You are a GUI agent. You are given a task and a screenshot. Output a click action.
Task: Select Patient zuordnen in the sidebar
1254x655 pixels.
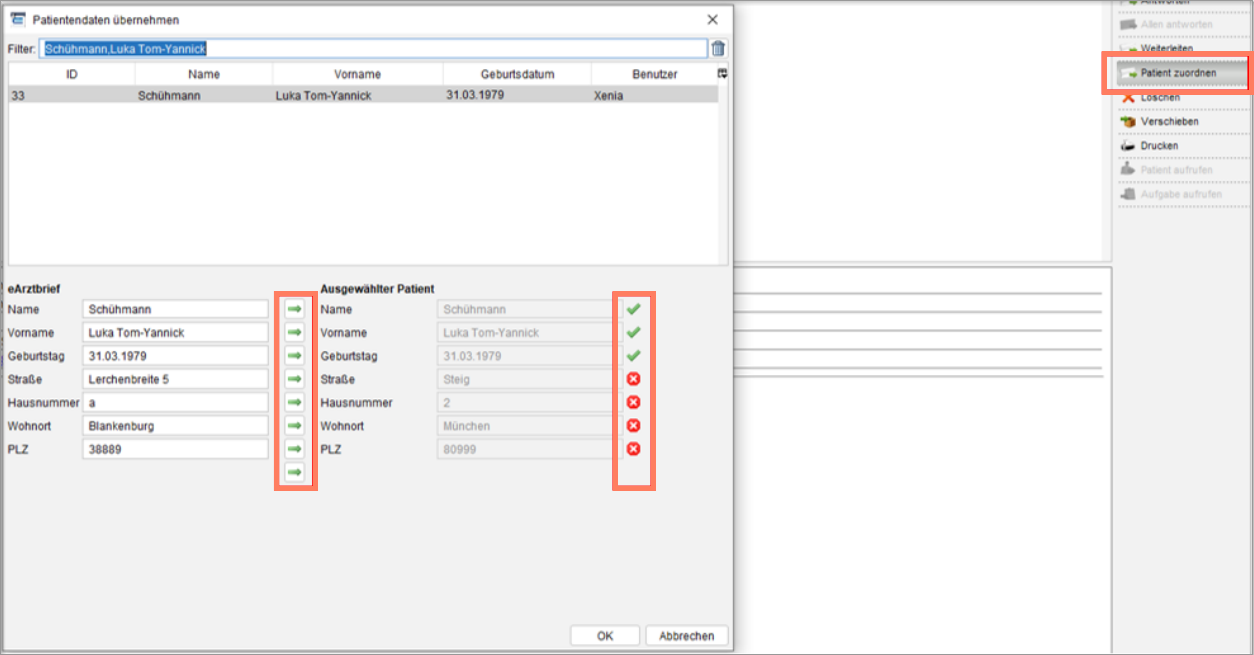pyautogui.click(x=1183, y=73)
